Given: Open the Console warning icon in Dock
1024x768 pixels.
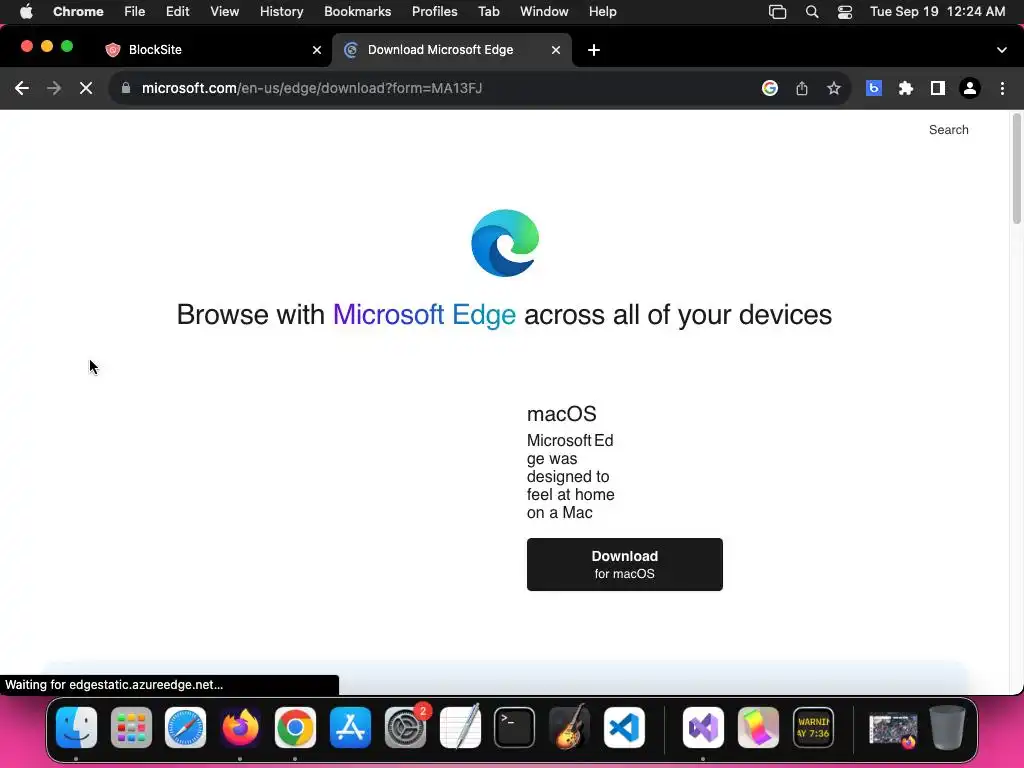Looking at the screenshot, I should point(813,728).
